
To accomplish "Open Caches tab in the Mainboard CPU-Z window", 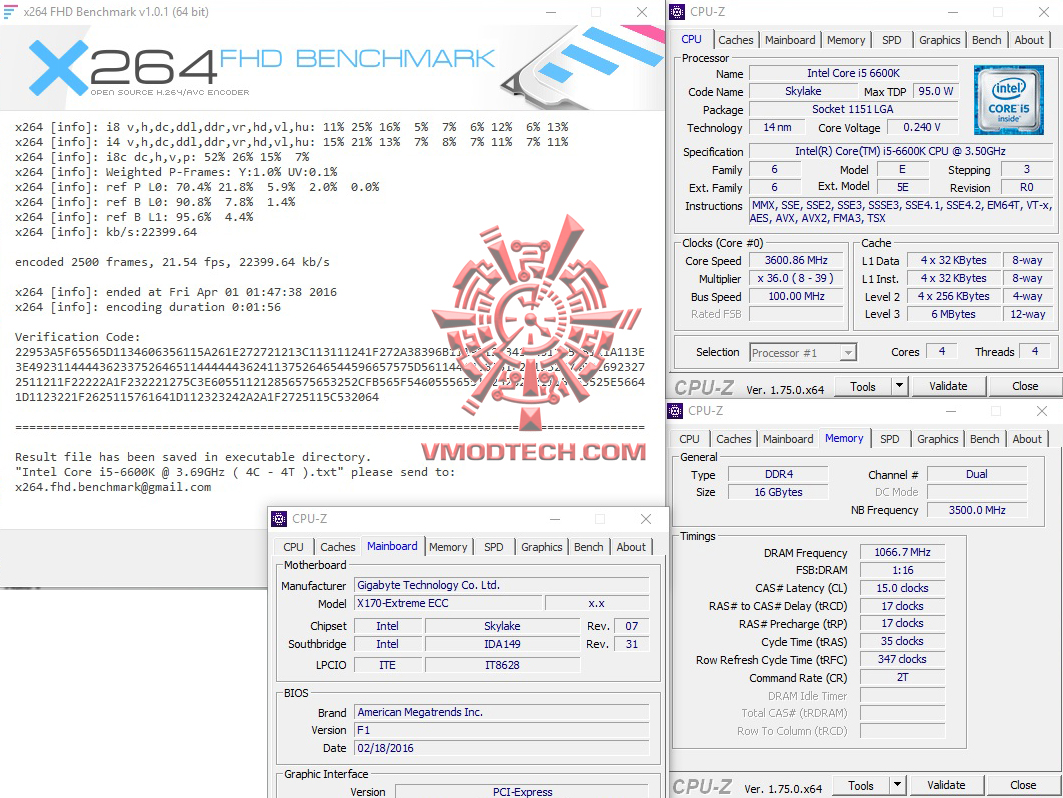I will [x=338, y=546].
